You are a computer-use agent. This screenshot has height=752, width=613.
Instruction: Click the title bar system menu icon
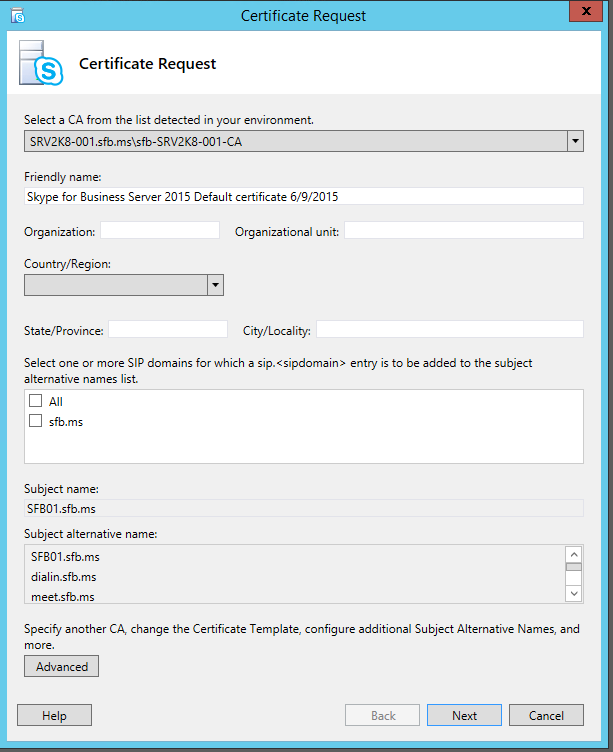pos(16,15)
